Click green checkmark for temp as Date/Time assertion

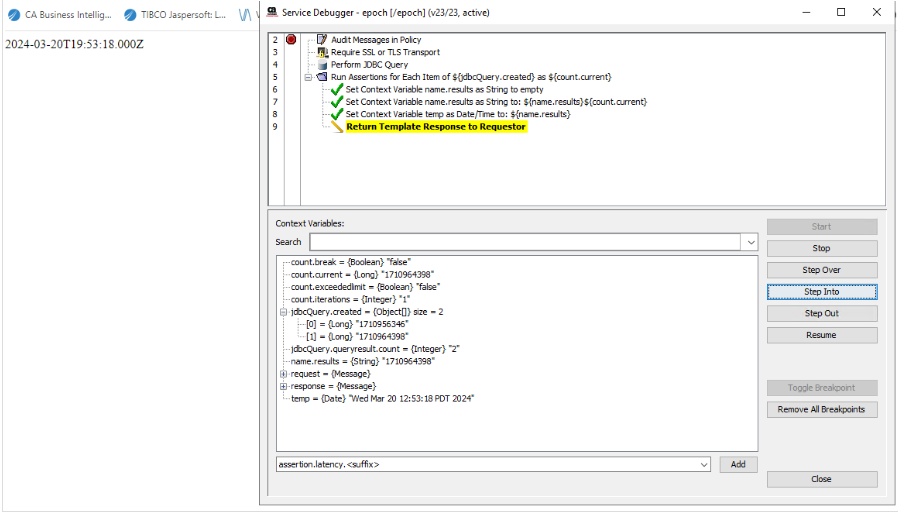click(x=337, y=114)
